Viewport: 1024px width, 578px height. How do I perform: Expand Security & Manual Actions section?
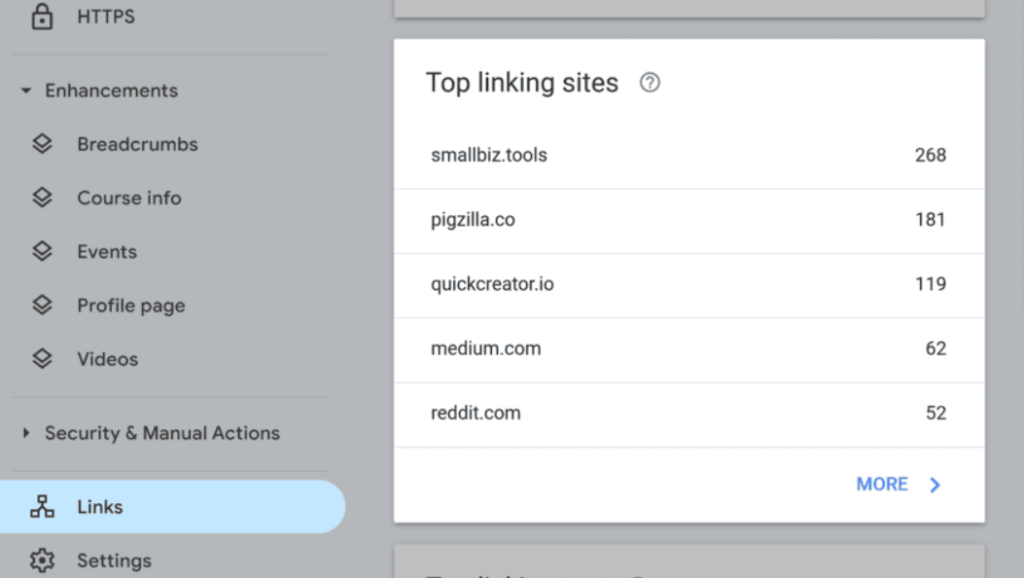pos(26,432)
